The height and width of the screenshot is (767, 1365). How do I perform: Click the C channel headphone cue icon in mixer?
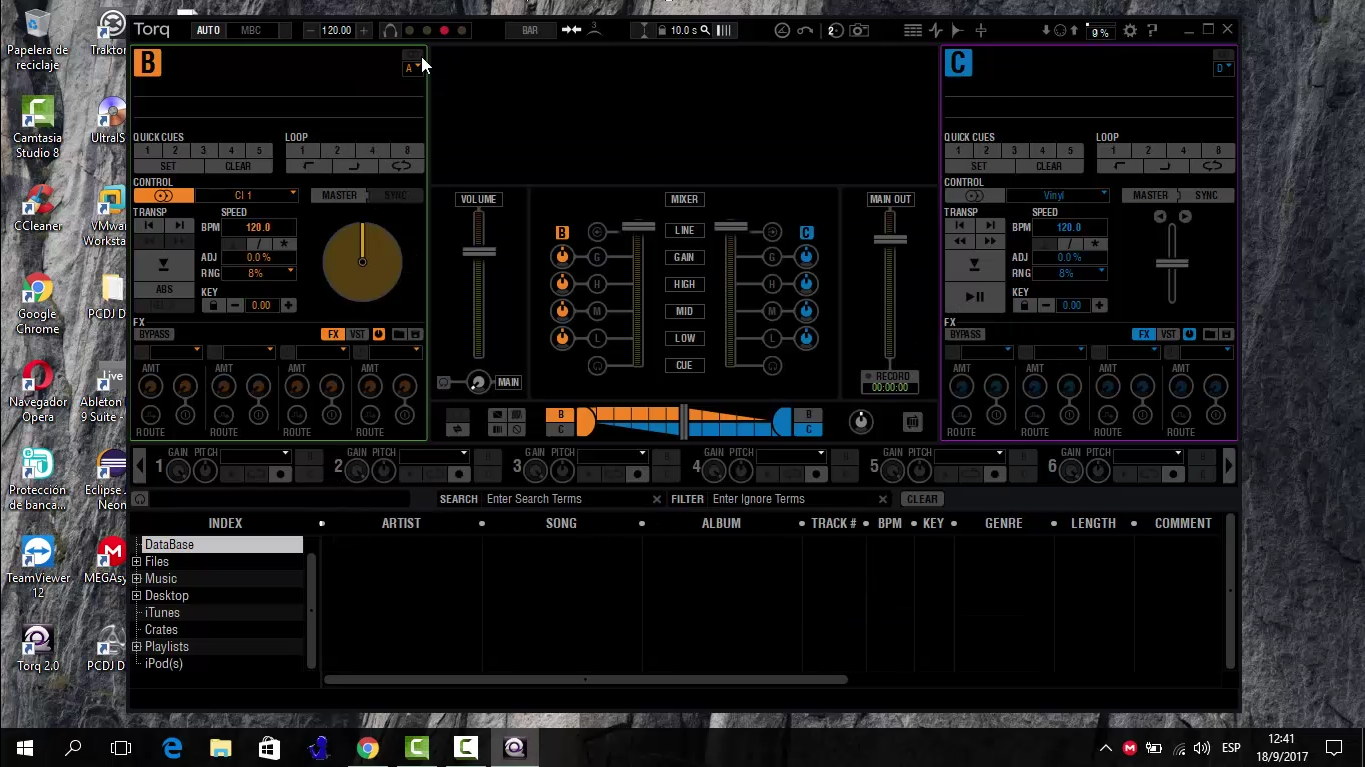771,366
